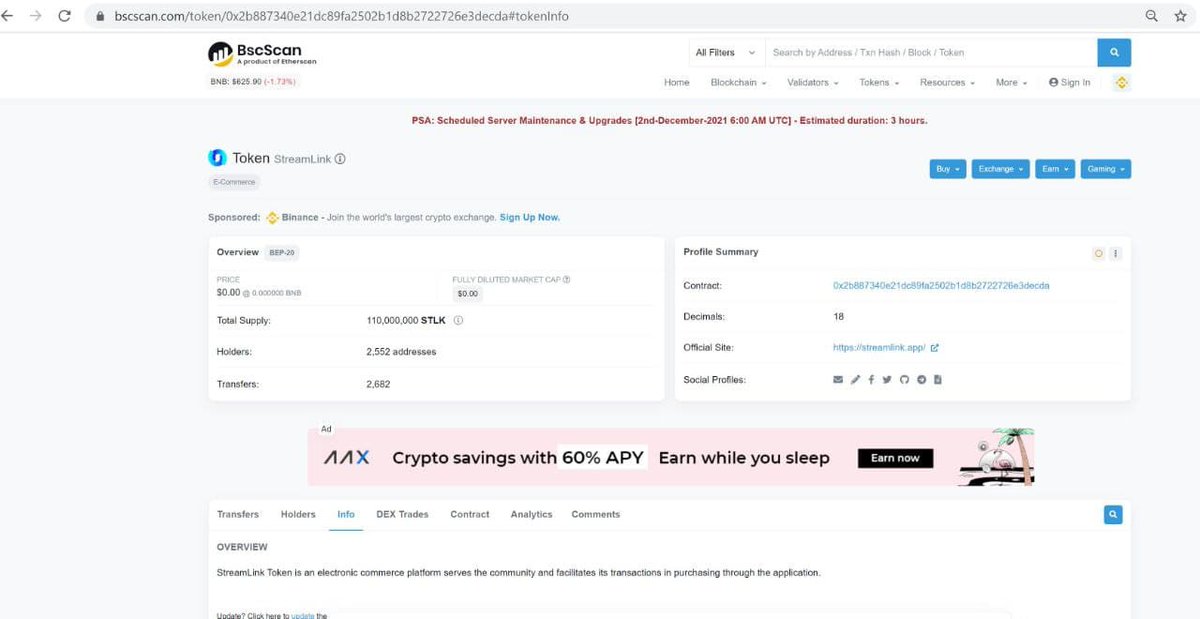Switch to the Contract tab
Screen dimensions: 1200x619
click(470, 515)
